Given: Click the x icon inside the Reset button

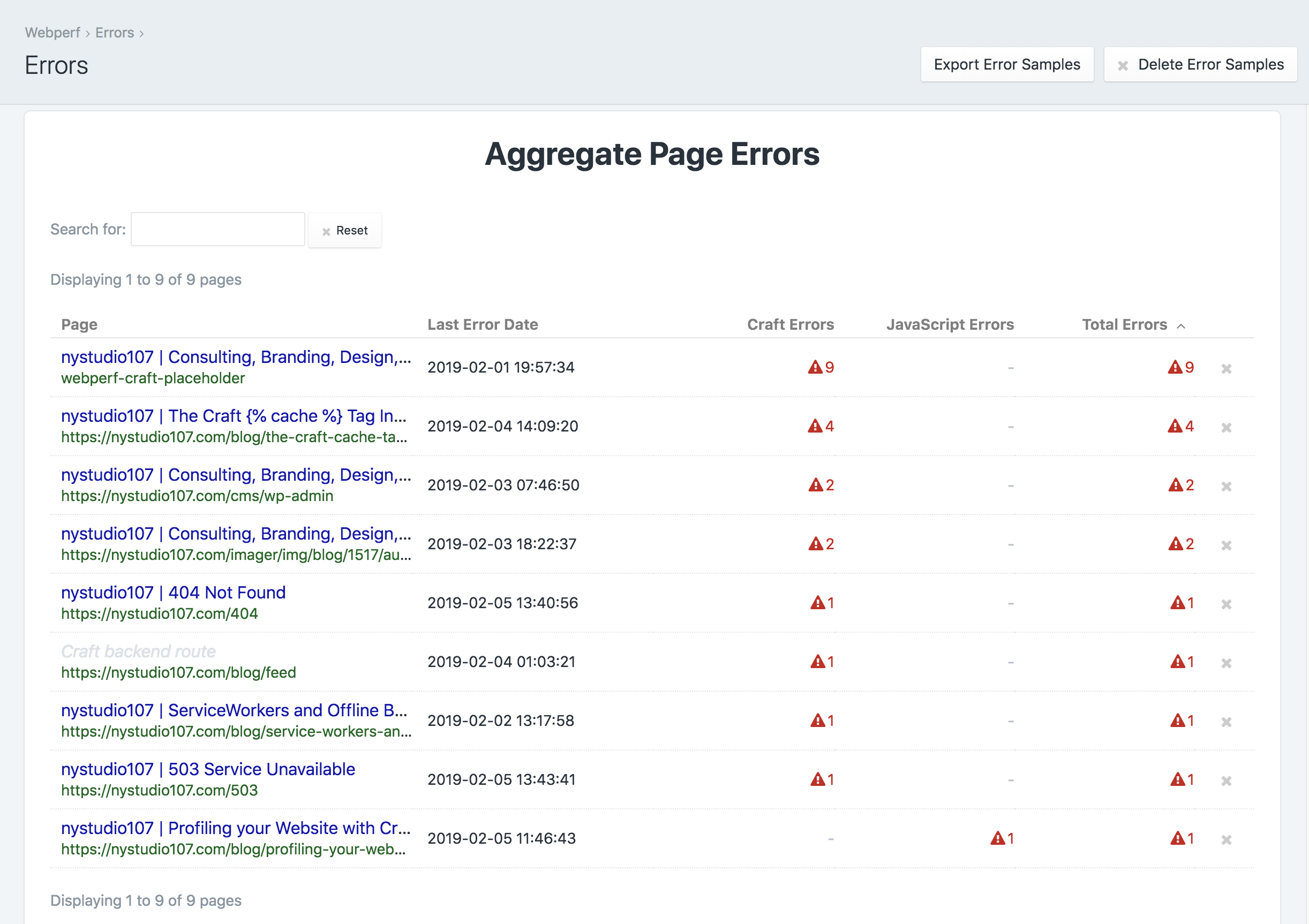Looking at the screenshot, I should tap(326, 231).
